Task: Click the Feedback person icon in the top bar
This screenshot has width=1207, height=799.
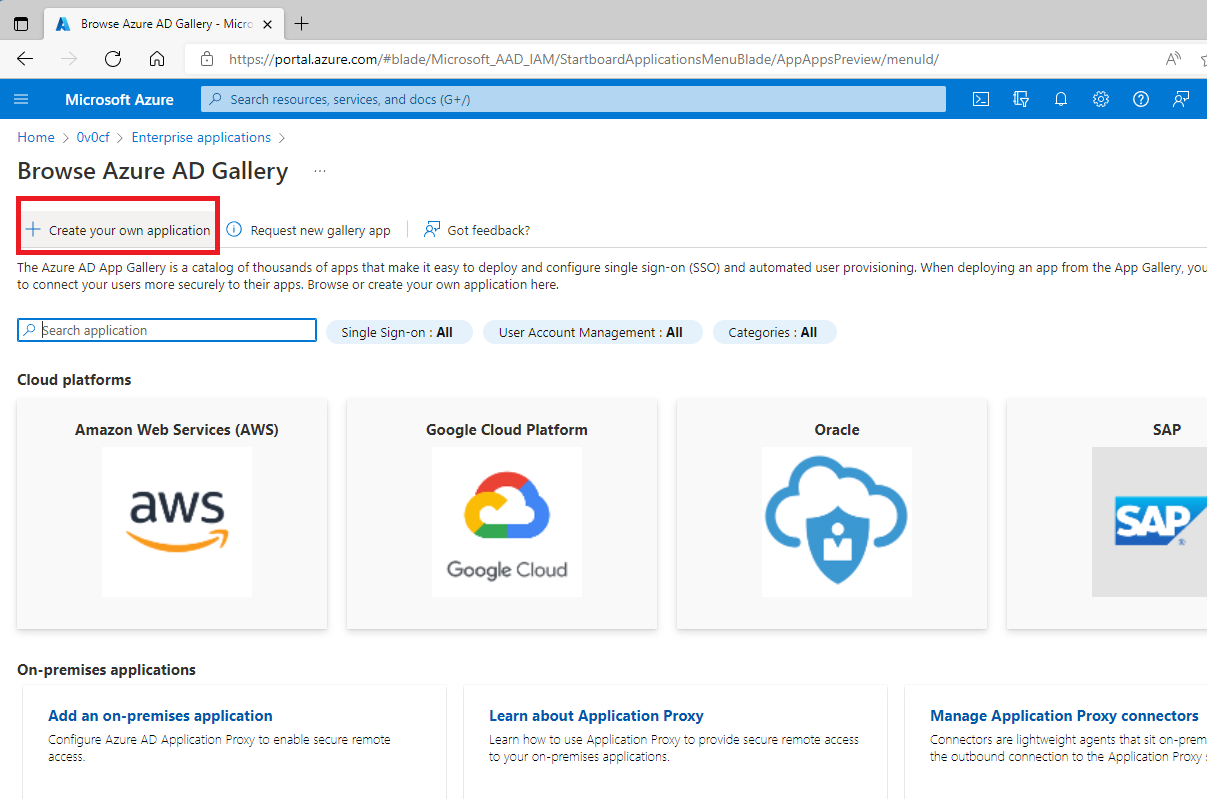Action: click(1181, 99)
